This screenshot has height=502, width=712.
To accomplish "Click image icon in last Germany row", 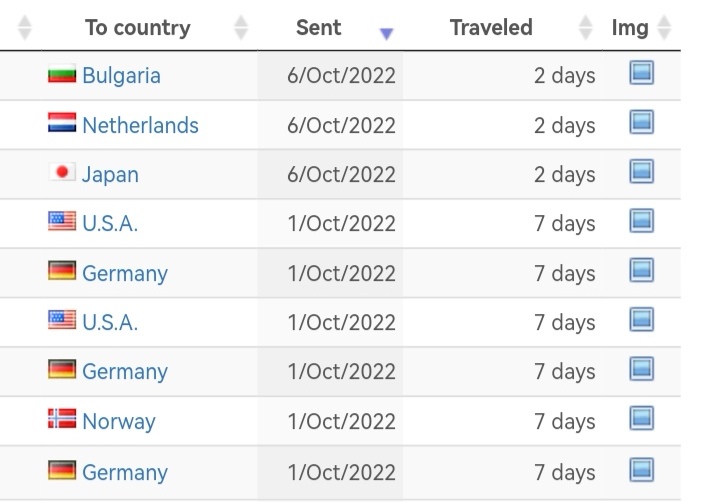I will pos(641,470).
